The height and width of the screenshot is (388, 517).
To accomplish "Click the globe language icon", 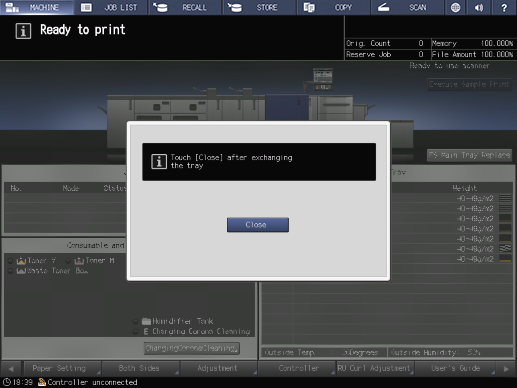I will tap(455, 7).
